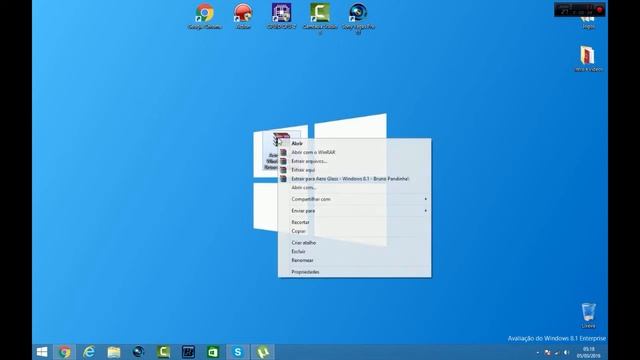Open the Windows Start button

pos(42,352)
